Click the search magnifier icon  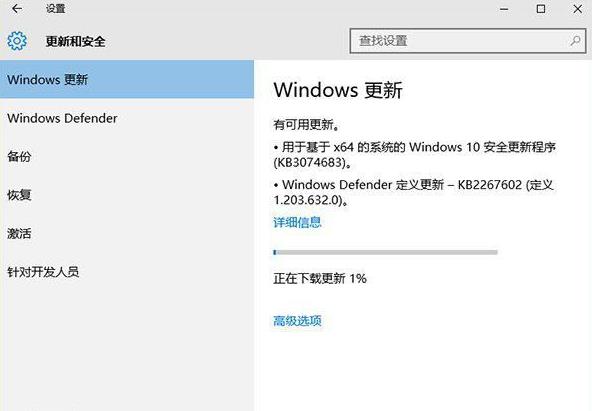pyautogui.click(x=575, y=40)
